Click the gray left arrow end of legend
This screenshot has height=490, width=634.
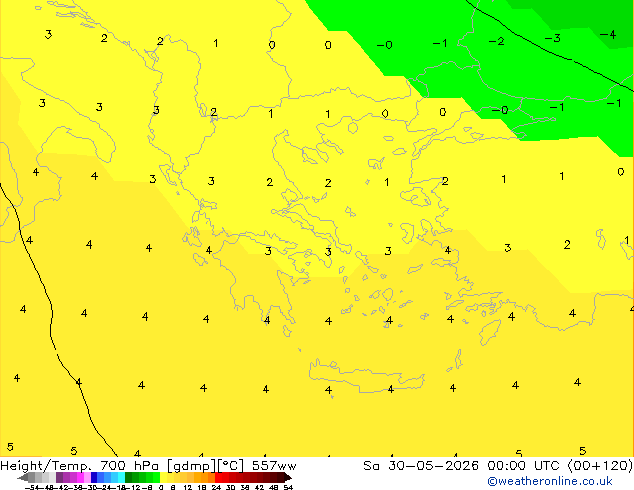(x=23, y=478)
